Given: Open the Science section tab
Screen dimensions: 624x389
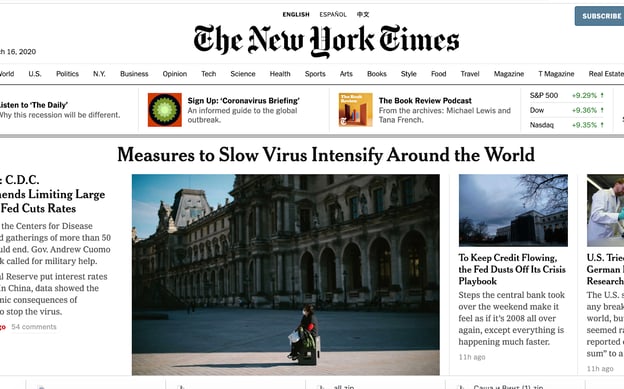Looking at the screenshot, I should 243,74.
